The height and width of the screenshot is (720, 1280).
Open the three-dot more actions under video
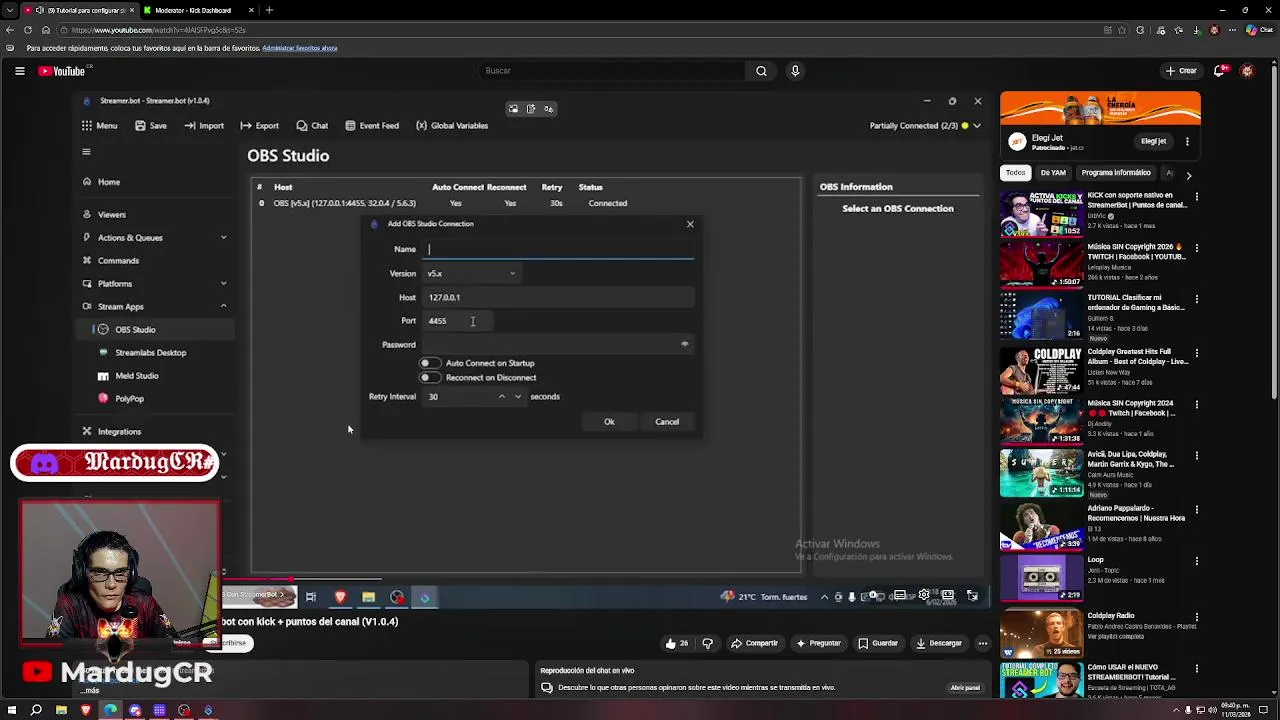[x=983, y=643]
